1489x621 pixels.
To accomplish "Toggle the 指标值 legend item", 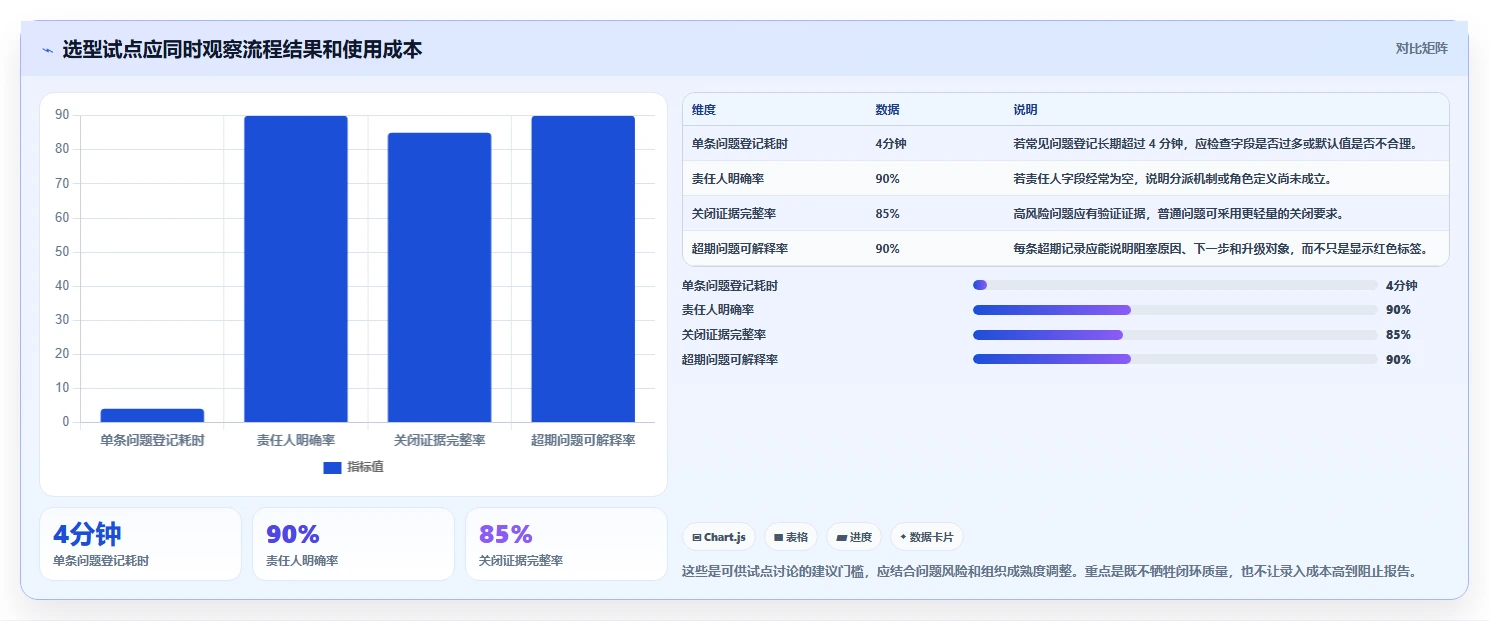I will coord(353,467).
